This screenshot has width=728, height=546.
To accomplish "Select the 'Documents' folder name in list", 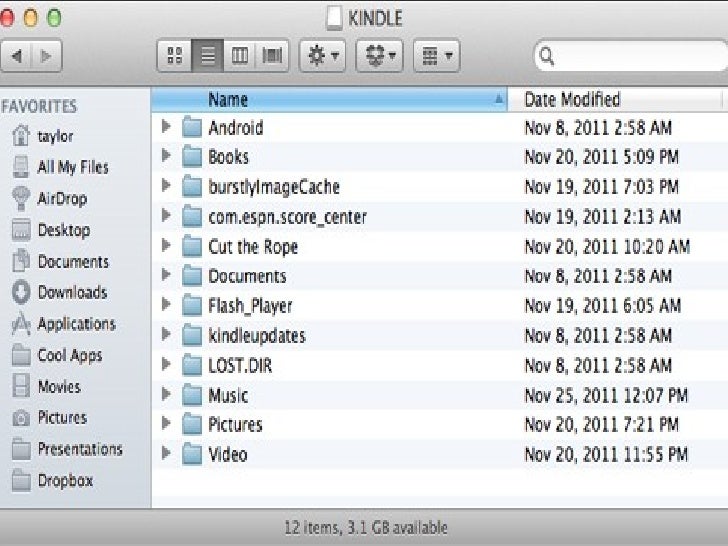I will [247, 276].
